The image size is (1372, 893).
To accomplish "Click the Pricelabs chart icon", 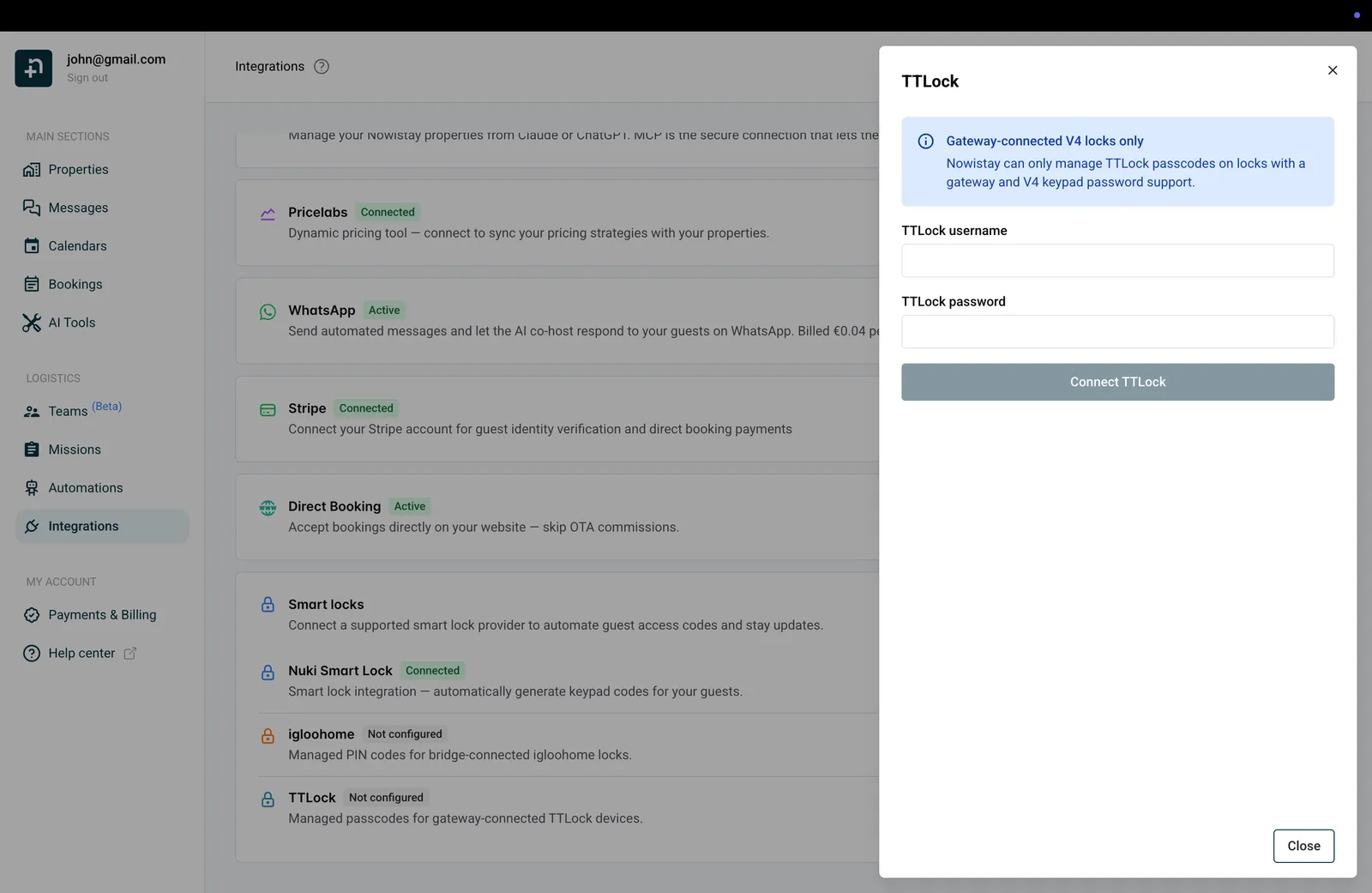I will point(268,214).
